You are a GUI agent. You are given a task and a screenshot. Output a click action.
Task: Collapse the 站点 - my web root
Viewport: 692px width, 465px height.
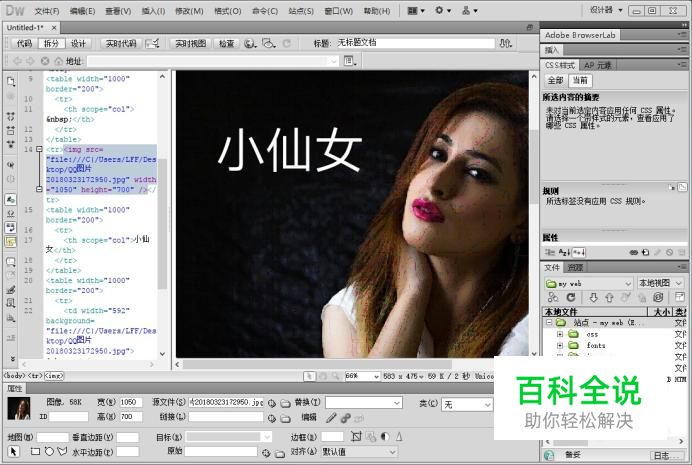coord(549,322)
